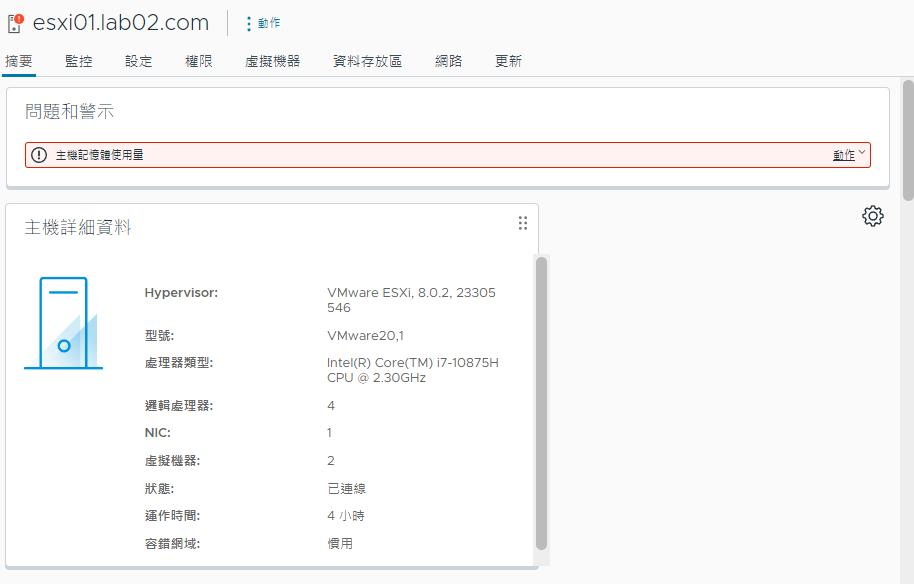Go to the 權限 tab
Screen dimensions: 914x584
(199, 61)
